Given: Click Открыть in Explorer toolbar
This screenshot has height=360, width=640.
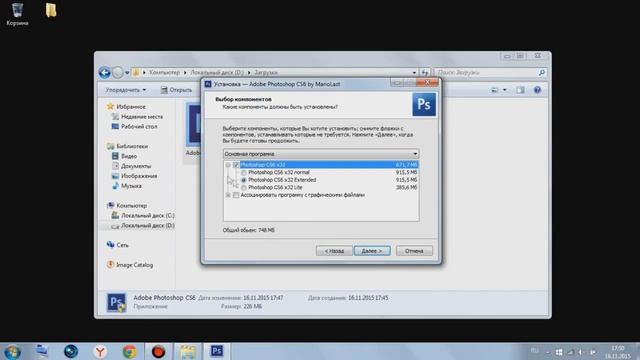Looking at the screenshot, I should [x=176, y=90].
